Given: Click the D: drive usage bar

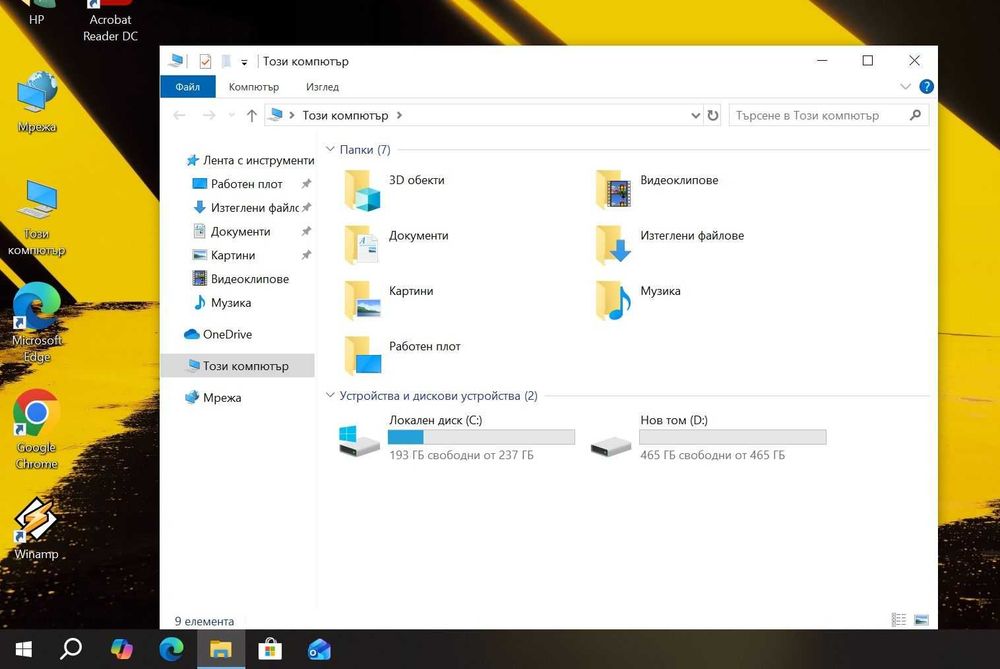Looking at the screenshot, I should [x=733, y=437].
